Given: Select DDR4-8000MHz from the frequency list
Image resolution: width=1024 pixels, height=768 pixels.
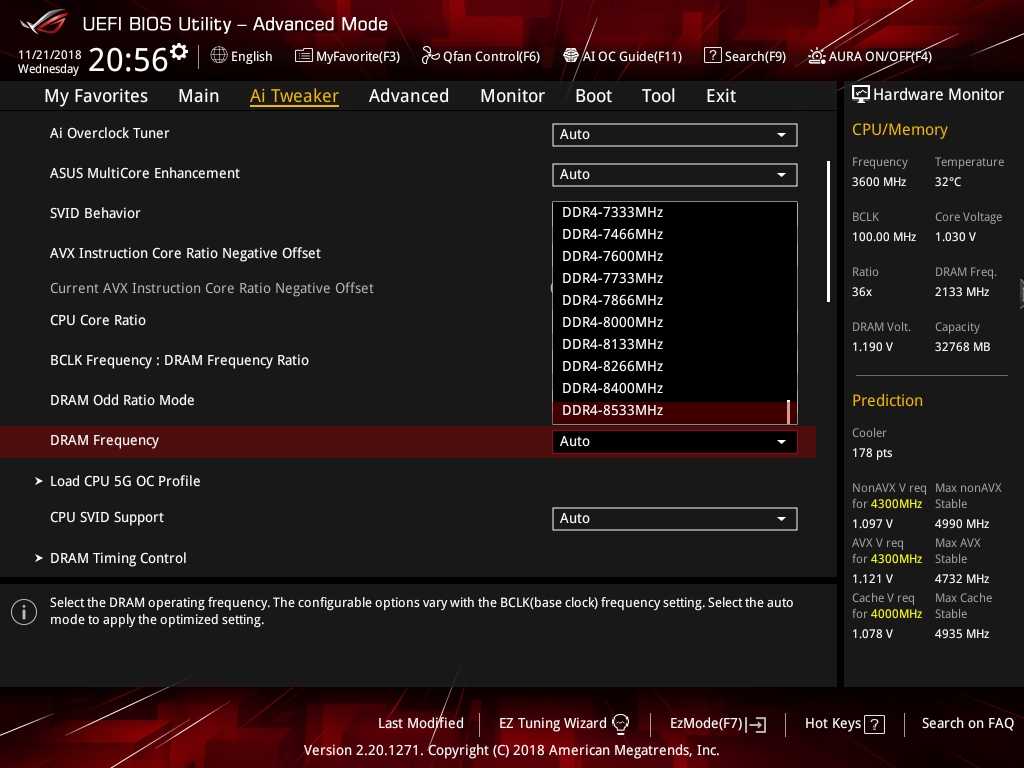Looking at the screenshot, I should (x=612, y=322).
